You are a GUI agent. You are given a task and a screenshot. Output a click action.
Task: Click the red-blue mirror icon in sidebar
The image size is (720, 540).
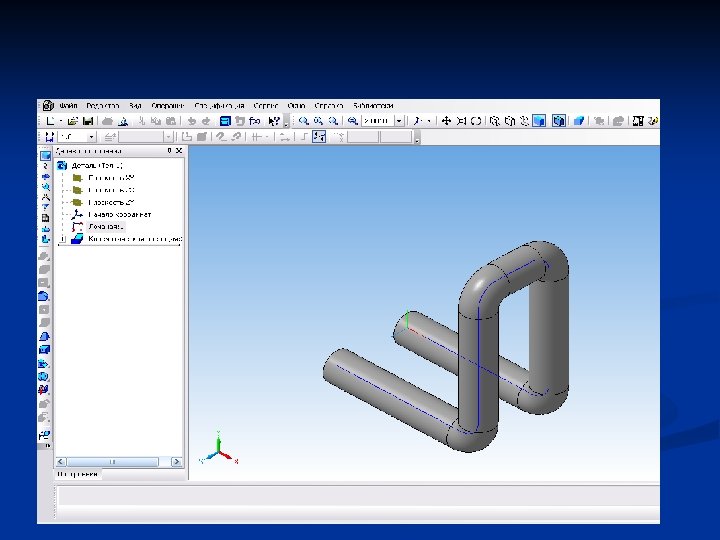click(x=44, y=390)
